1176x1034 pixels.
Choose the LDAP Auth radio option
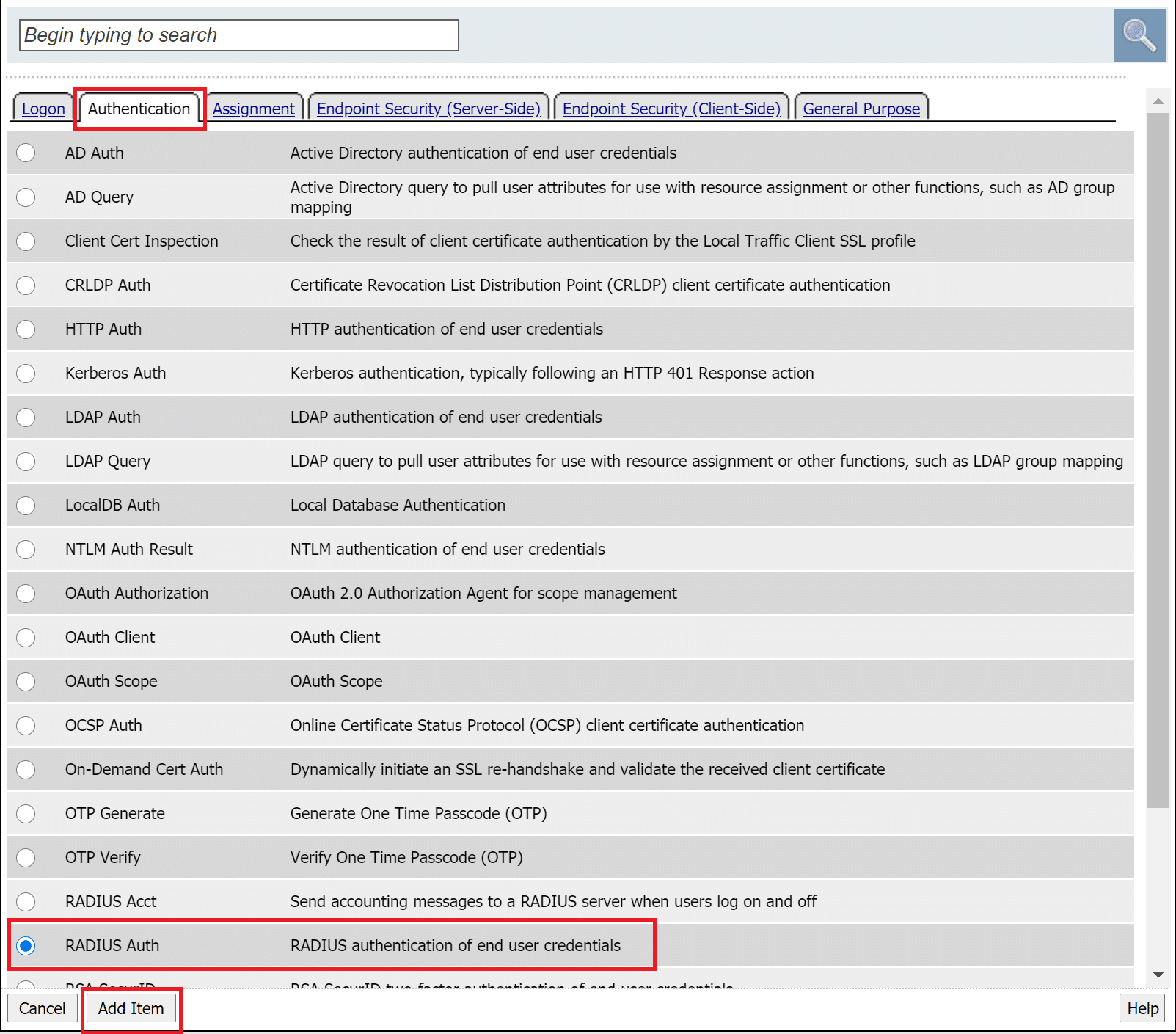coord(26,417)
